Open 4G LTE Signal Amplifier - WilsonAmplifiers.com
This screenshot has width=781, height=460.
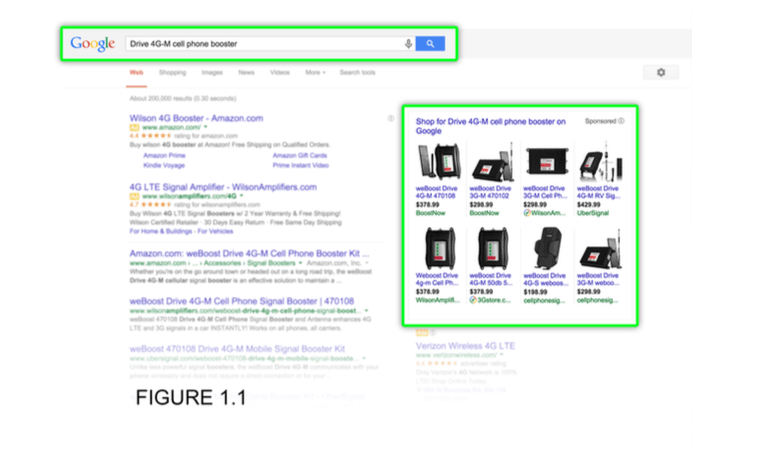[223, 187]
